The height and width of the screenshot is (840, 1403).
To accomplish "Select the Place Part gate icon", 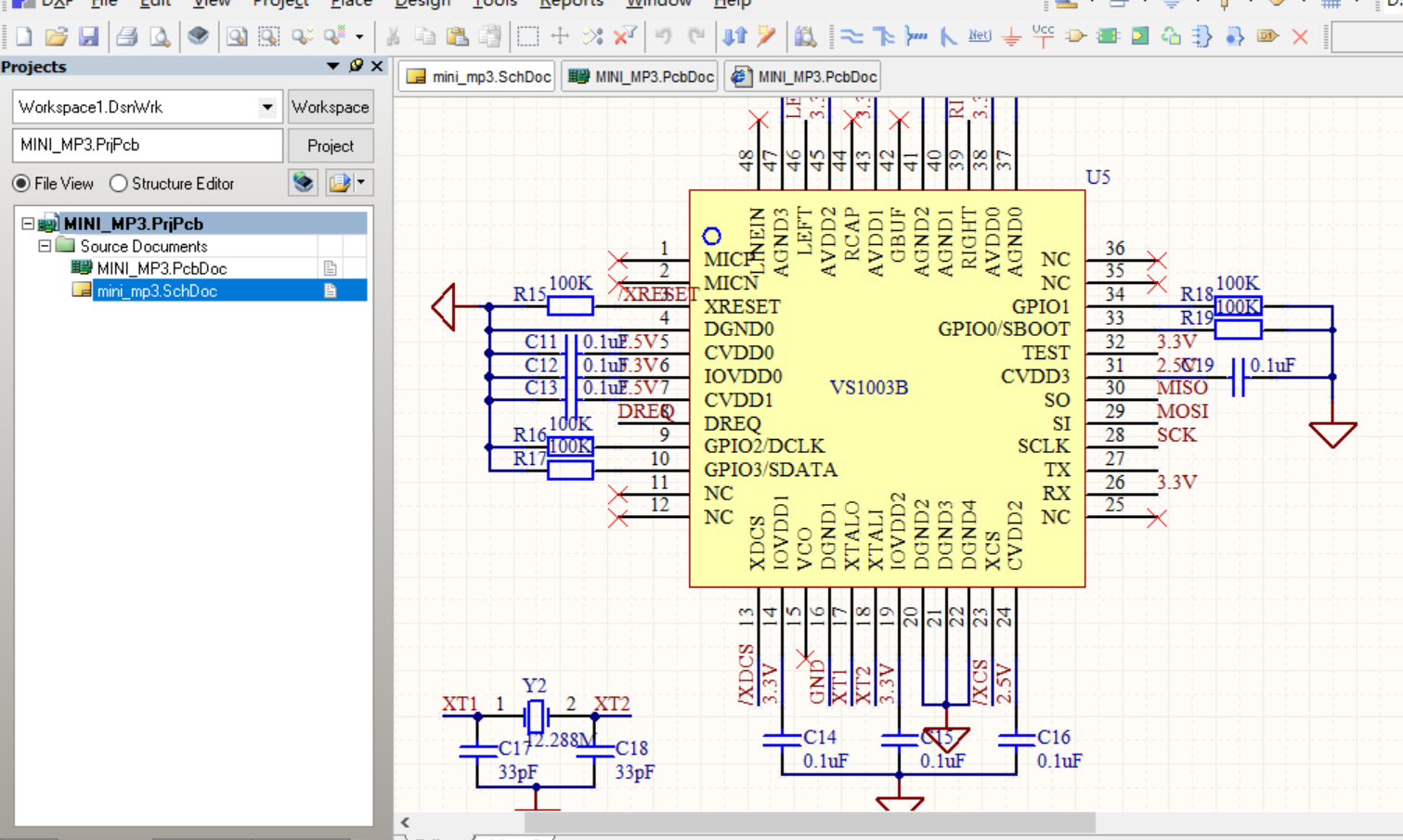I will pos(1075,36).
